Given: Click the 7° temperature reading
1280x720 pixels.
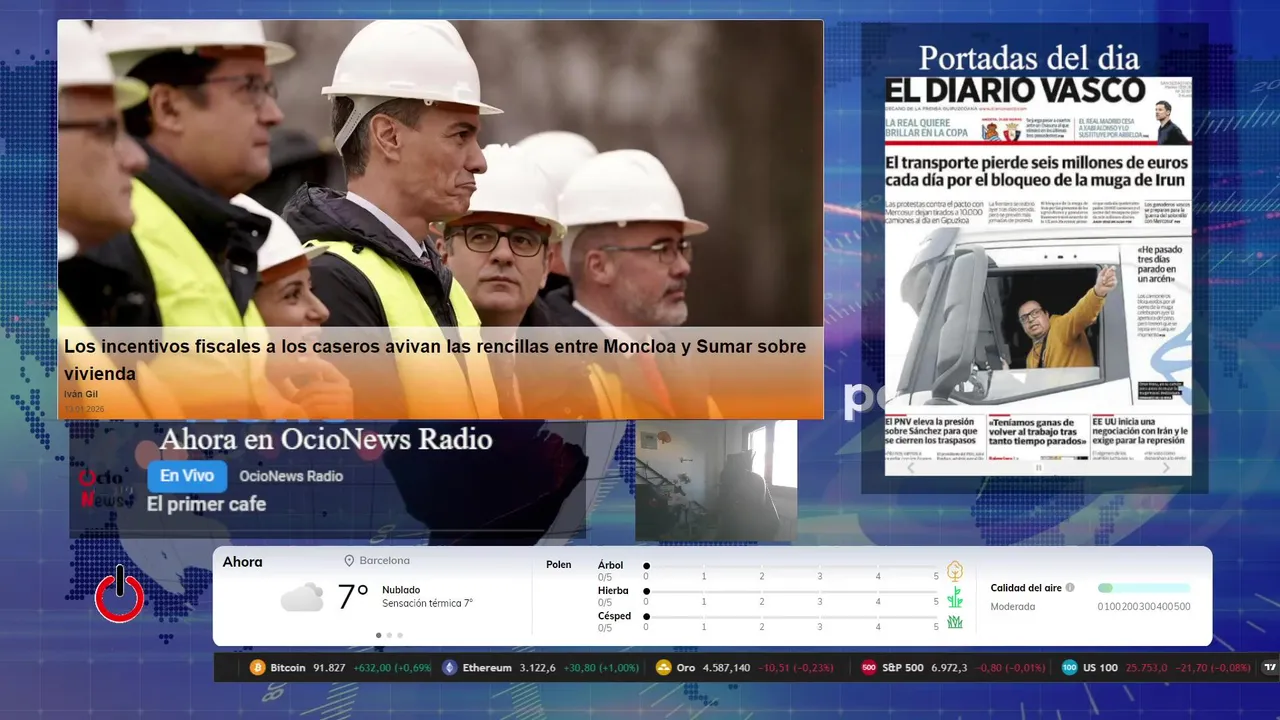Looking at the screenshot, I should (x=353, y=597).
